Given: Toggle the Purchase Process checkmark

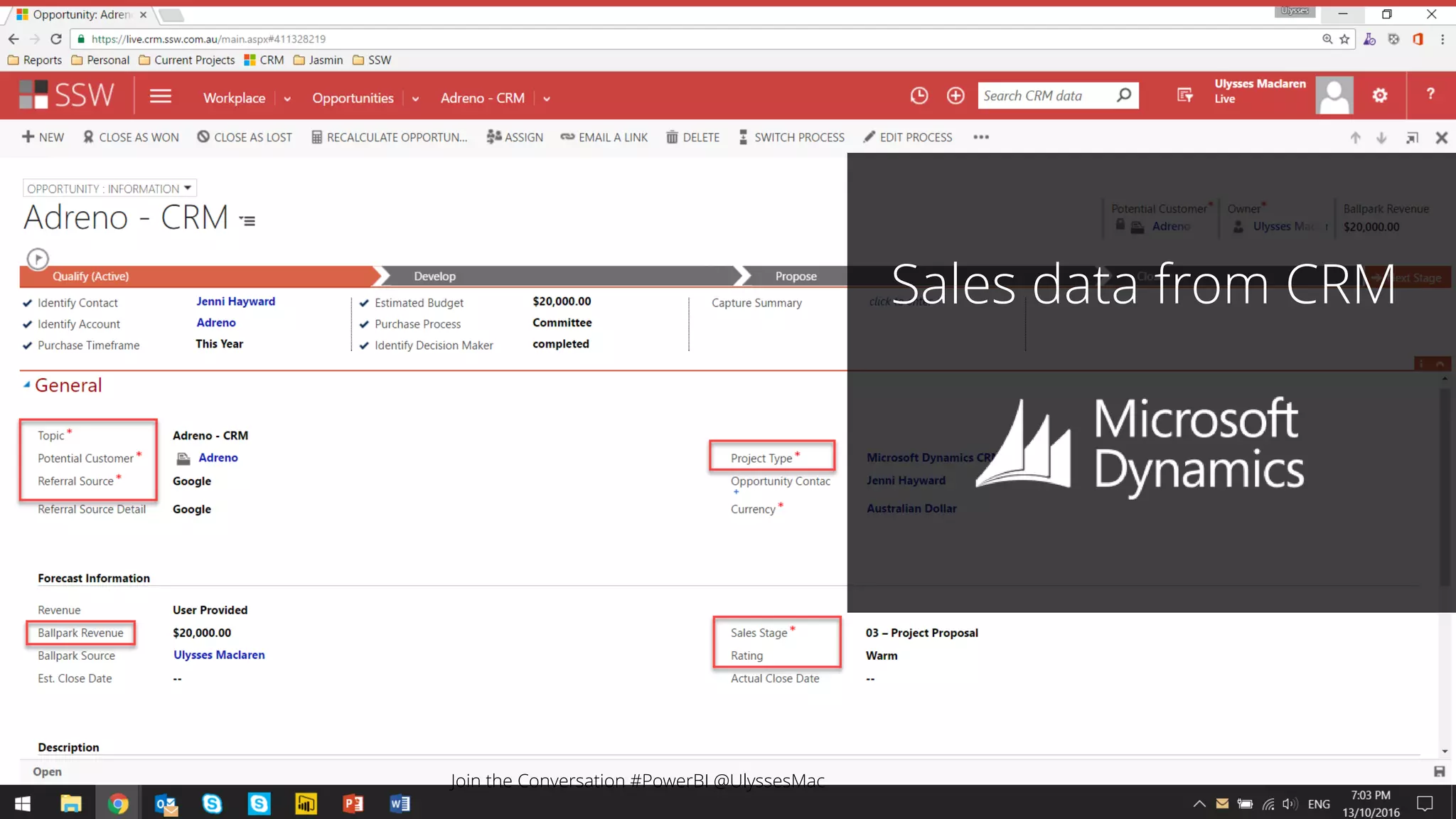Looking at the screenshot, I should click(x=364, y=324).
